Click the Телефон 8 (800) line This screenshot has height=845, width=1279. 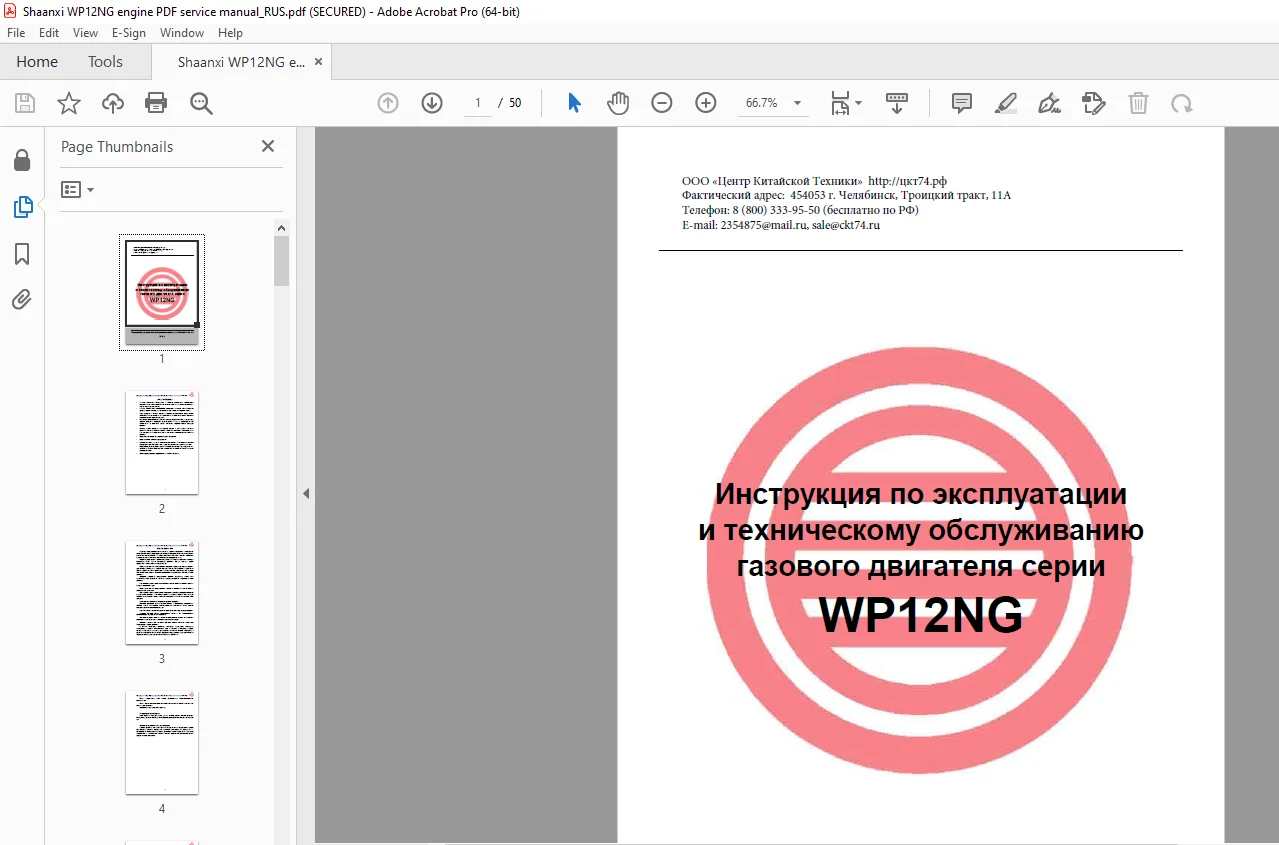pyautogui.click(x=800, y=210)
